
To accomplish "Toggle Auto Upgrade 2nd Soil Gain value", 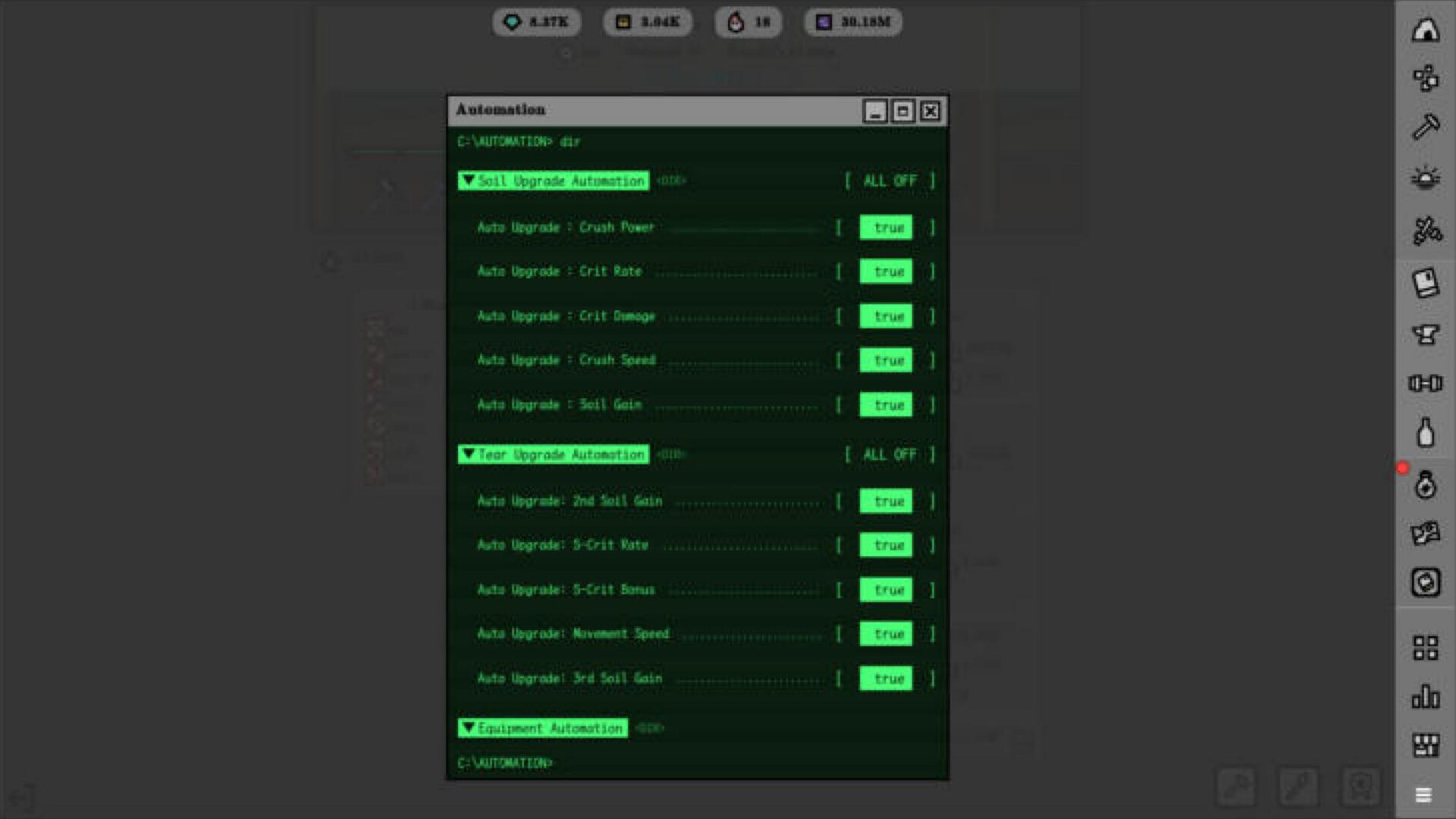I will point(886,501).
